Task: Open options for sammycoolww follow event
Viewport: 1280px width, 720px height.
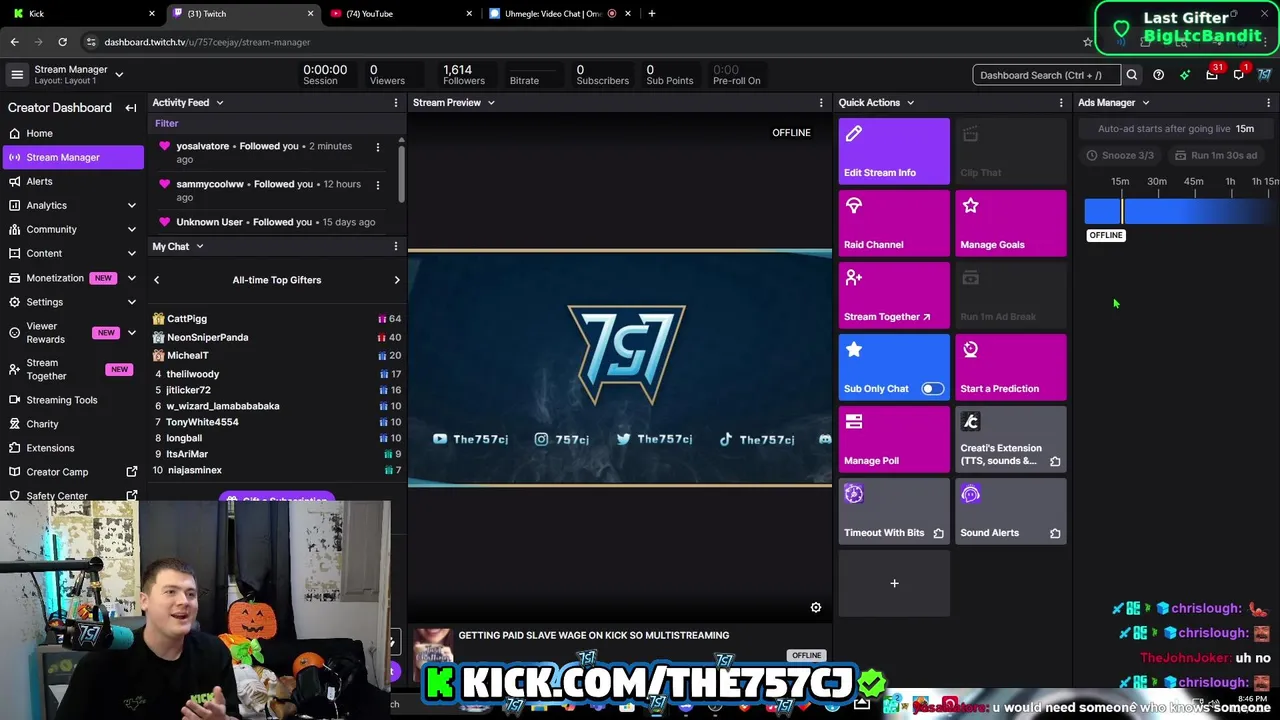Action: point(377,185)
